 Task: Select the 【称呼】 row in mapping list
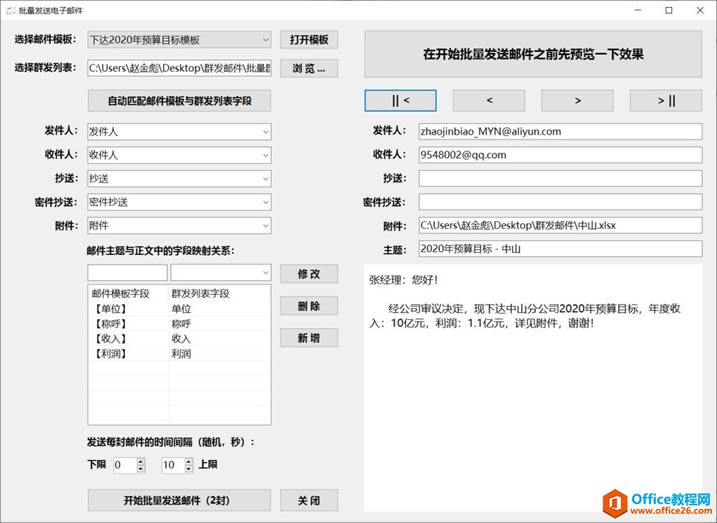tap(178, 324)
